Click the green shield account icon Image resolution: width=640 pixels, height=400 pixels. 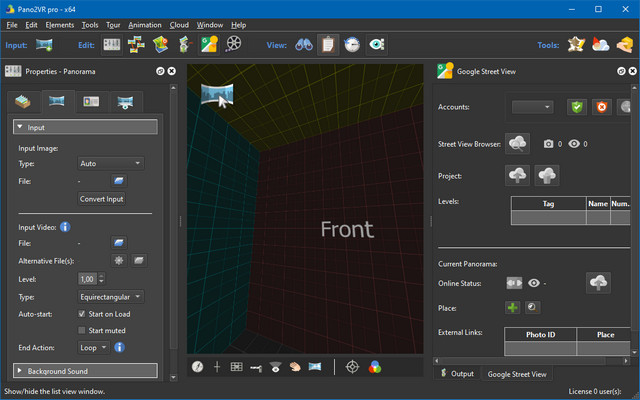[577, 107]
